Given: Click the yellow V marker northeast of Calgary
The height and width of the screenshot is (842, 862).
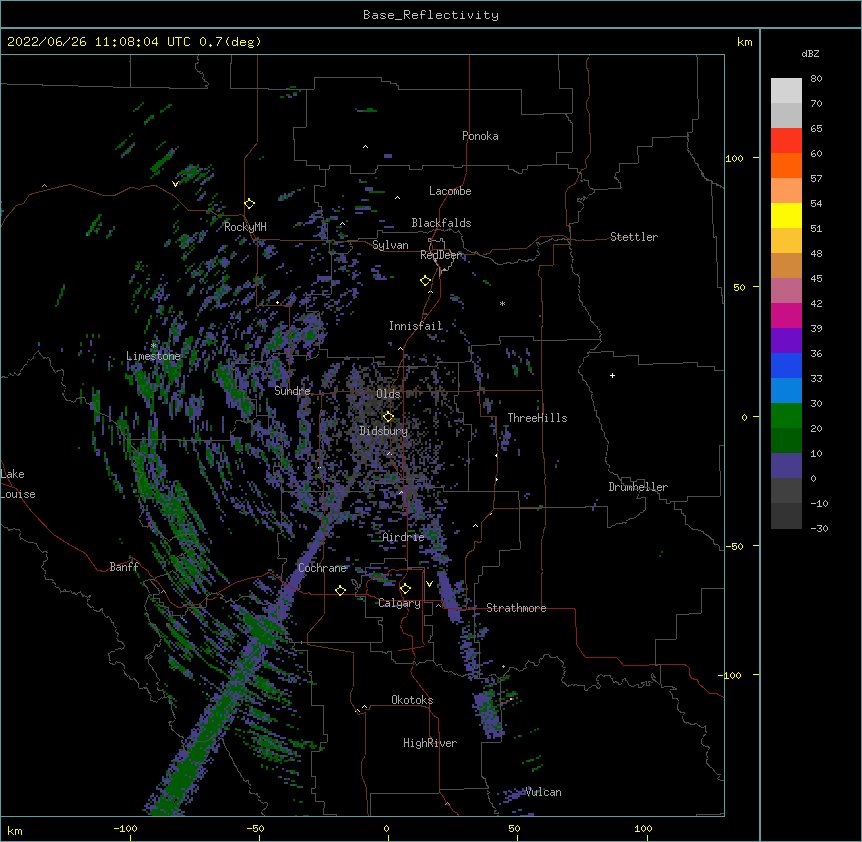Looking at the screenshot, I should pyautogui.click(x=429, y=584).
